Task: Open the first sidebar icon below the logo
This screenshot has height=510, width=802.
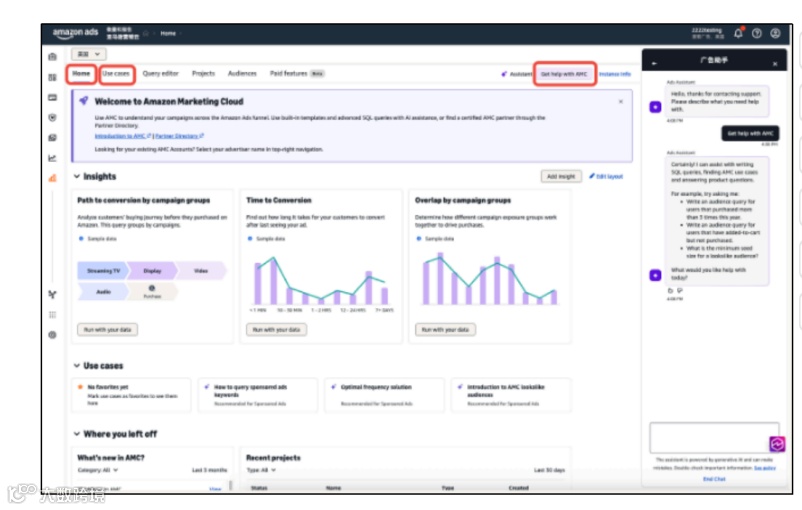Action: click(x=52, y=57)
